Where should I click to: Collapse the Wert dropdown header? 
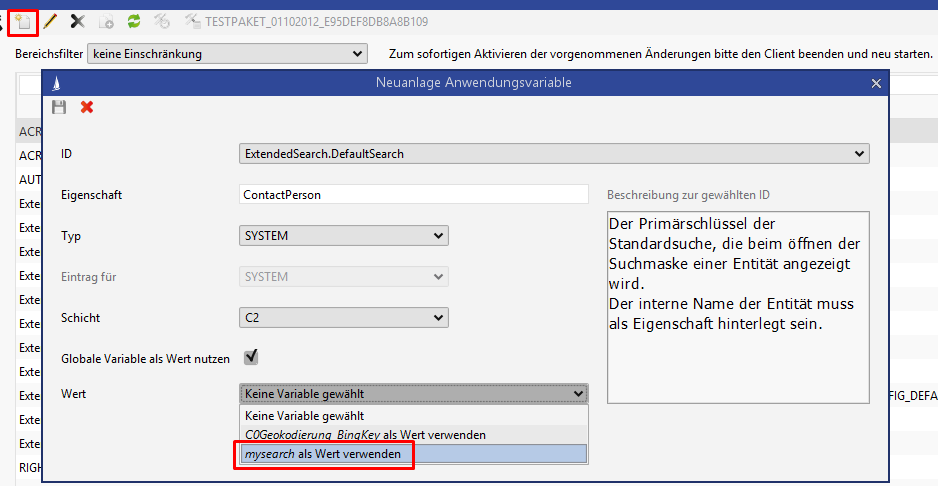(413, 394)
